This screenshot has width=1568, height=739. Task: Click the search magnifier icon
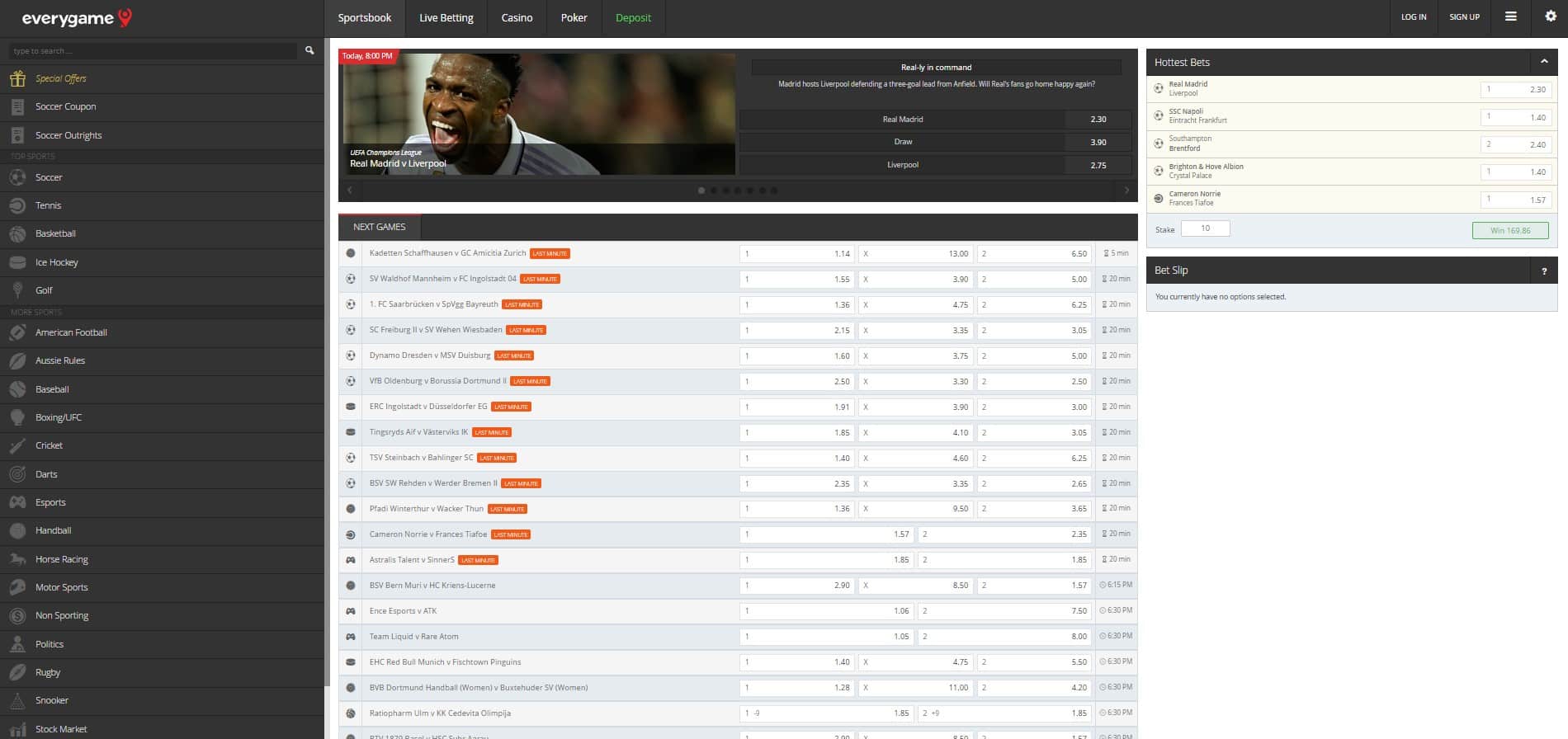coord(309,51)
